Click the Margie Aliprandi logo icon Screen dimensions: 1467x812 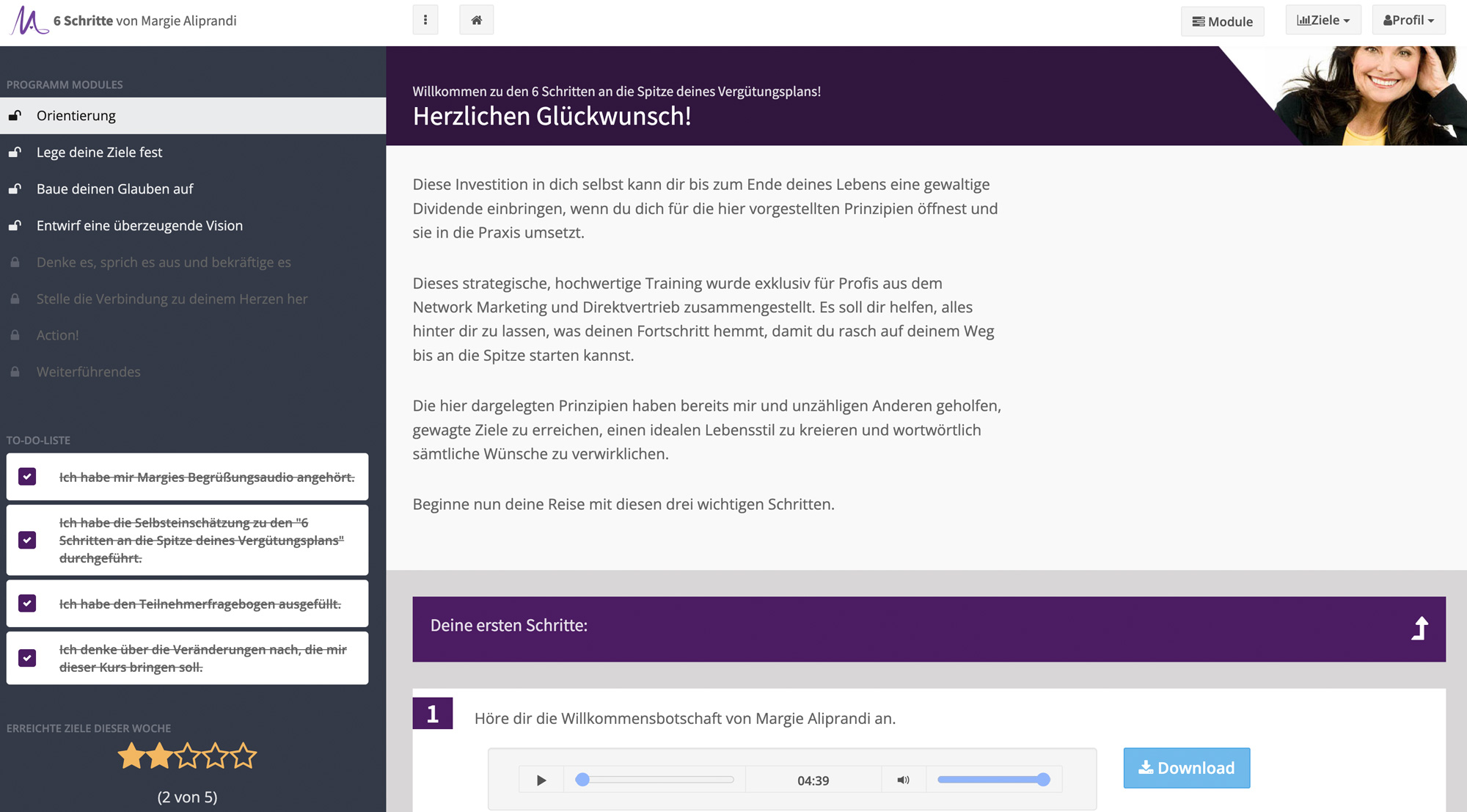[x=29, y=20]
